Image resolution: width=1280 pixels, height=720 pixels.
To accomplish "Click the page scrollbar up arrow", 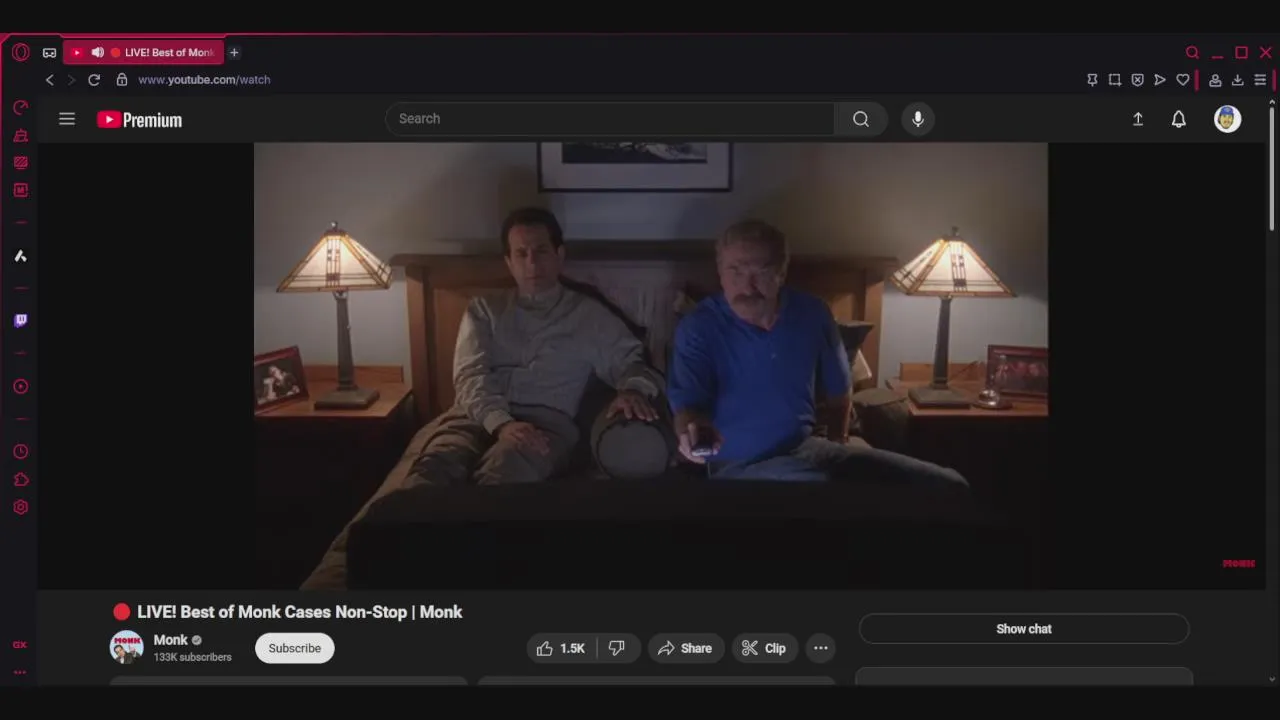I will (x=1272, y=102).
